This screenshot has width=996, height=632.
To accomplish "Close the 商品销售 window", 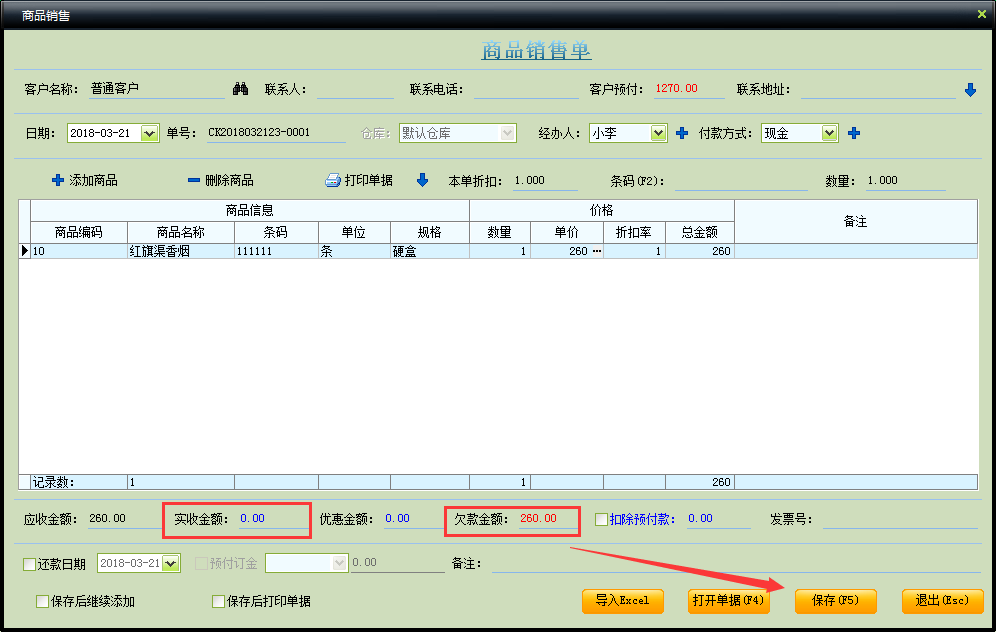I will [x=981, y=14].
